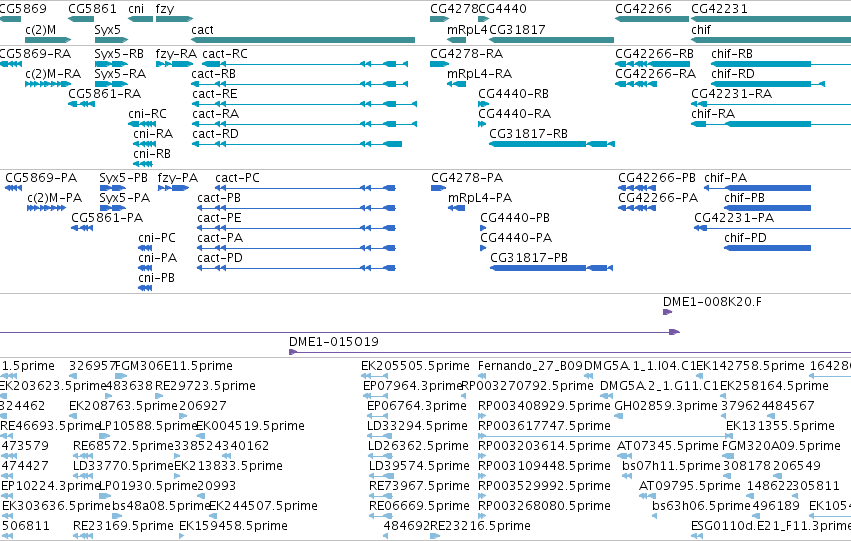
Task: Select CG42266-RA transcript label
Action: pyautogui.click(x=656, y=74)
